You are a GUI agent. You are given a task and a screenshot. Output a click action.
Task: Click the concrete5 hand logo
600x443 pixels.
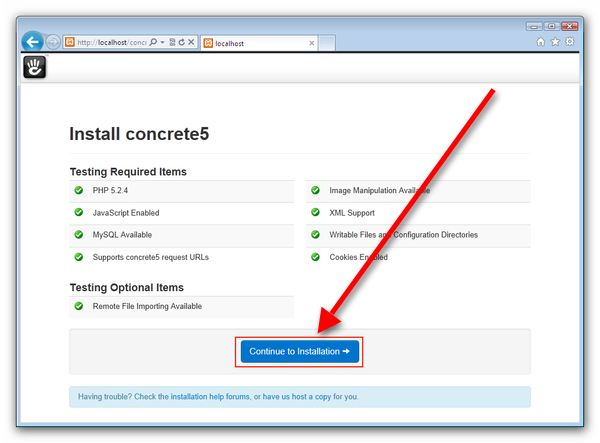pyautogui.click(x=33, y=67)
